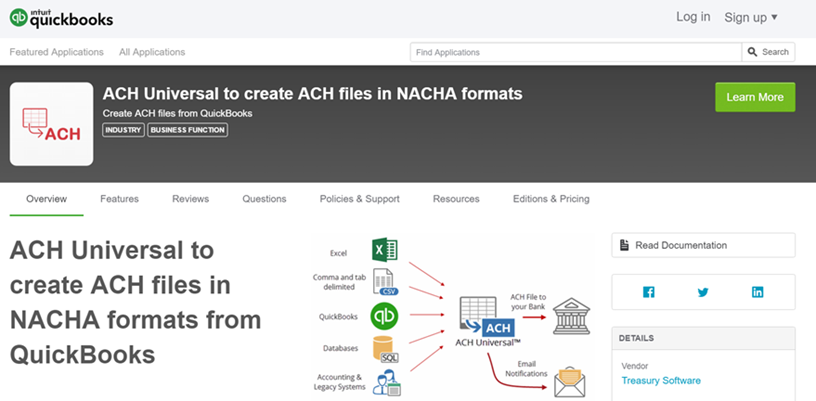This screenshot has height=401, width=816.
Task: Click the 'ACH File to your Bank' label
Action: (528, 302)
